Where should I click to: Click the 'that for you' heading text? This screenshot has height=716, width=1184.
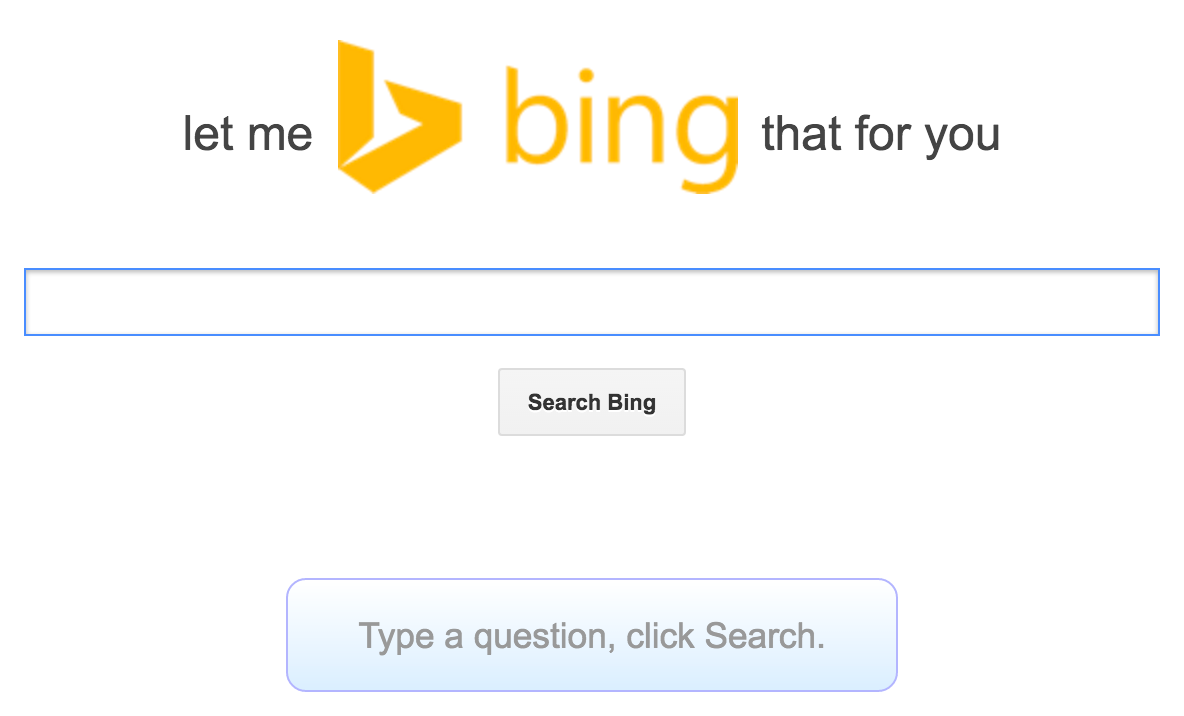click(880, 136)
